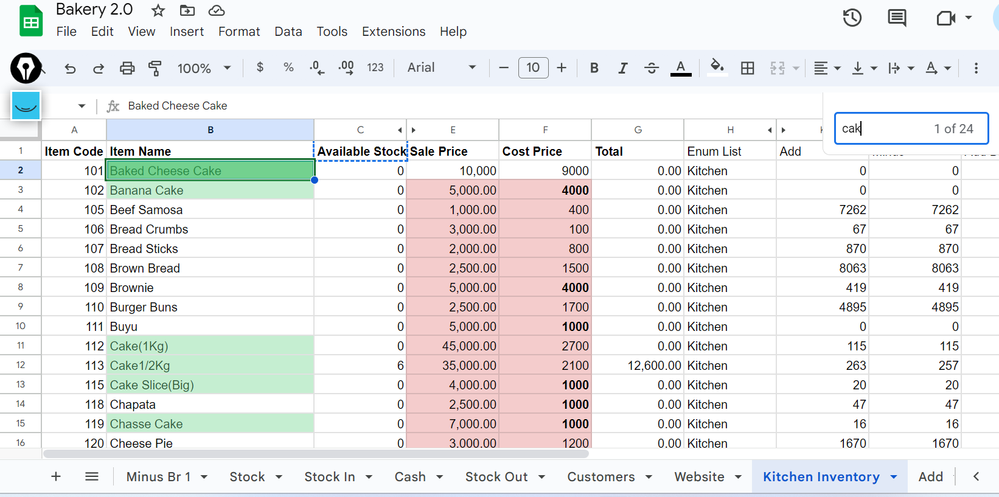This screenshot has width=999, height=497.
Task: Print the spreadsheet
Action: pos(127,68)
